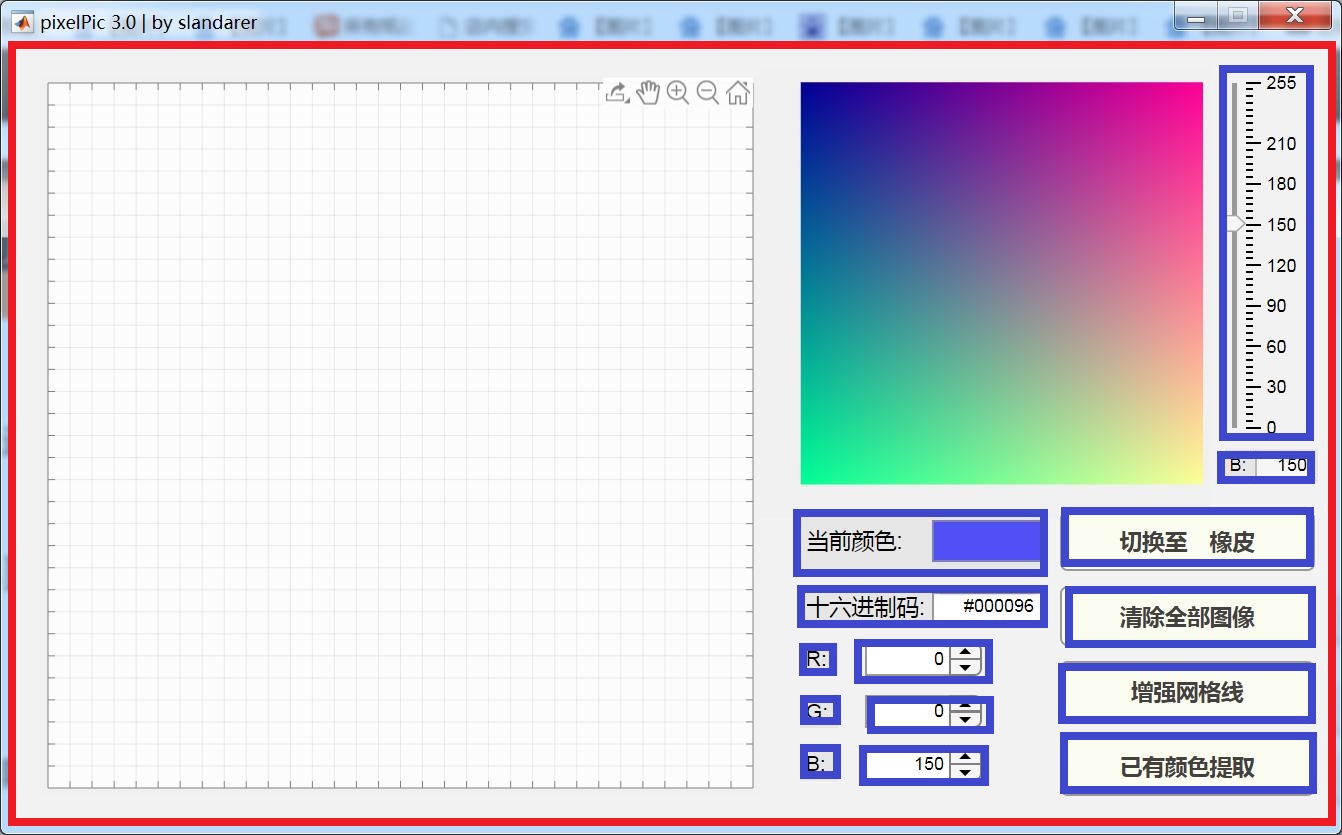The height and width of the screenshot is (835, 1342).
Task: Click the G: label
Action: pyautogui.click(x=818, y=711)
